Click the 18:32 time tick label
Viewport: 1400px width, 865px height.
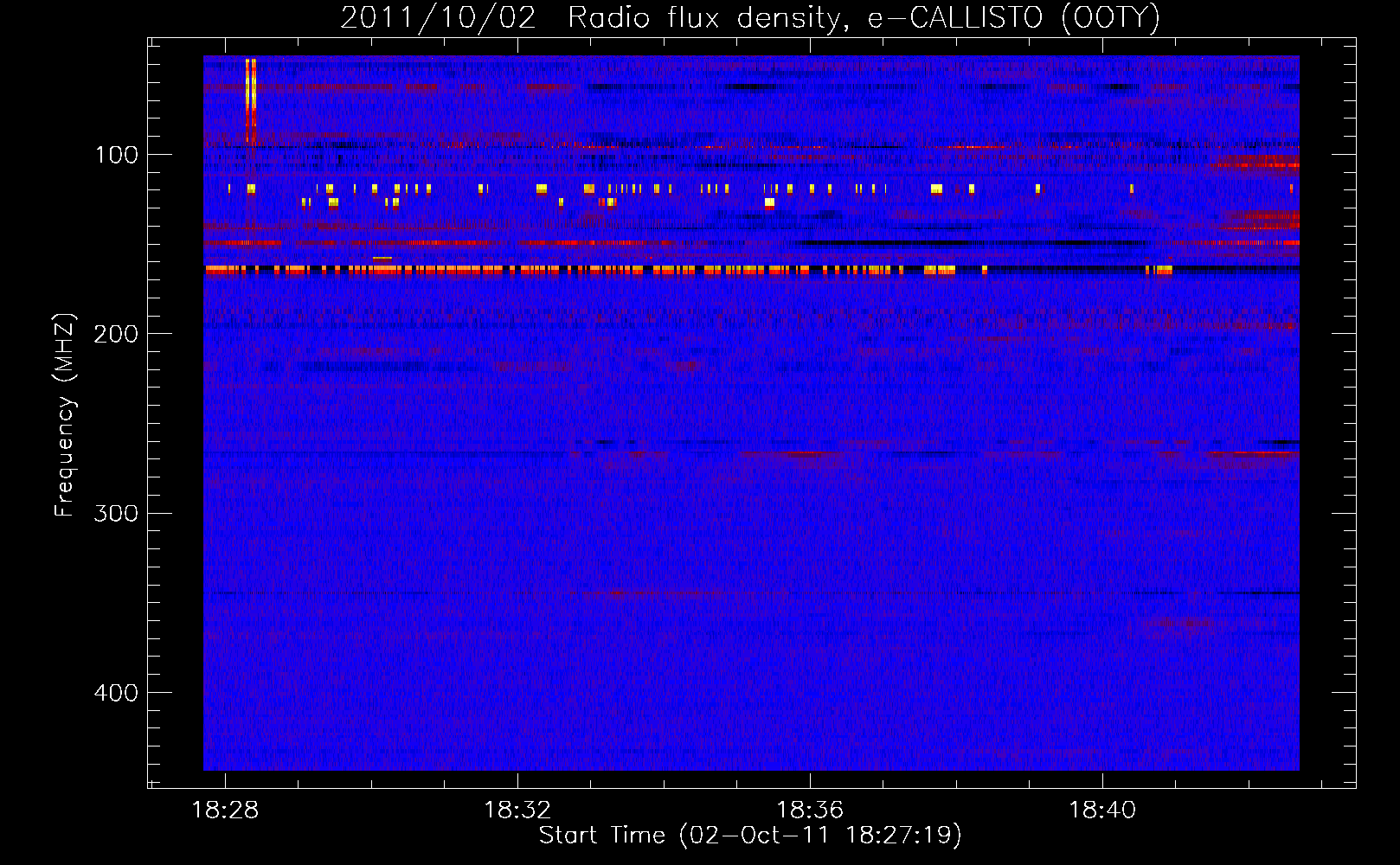[x=517, y=811]
